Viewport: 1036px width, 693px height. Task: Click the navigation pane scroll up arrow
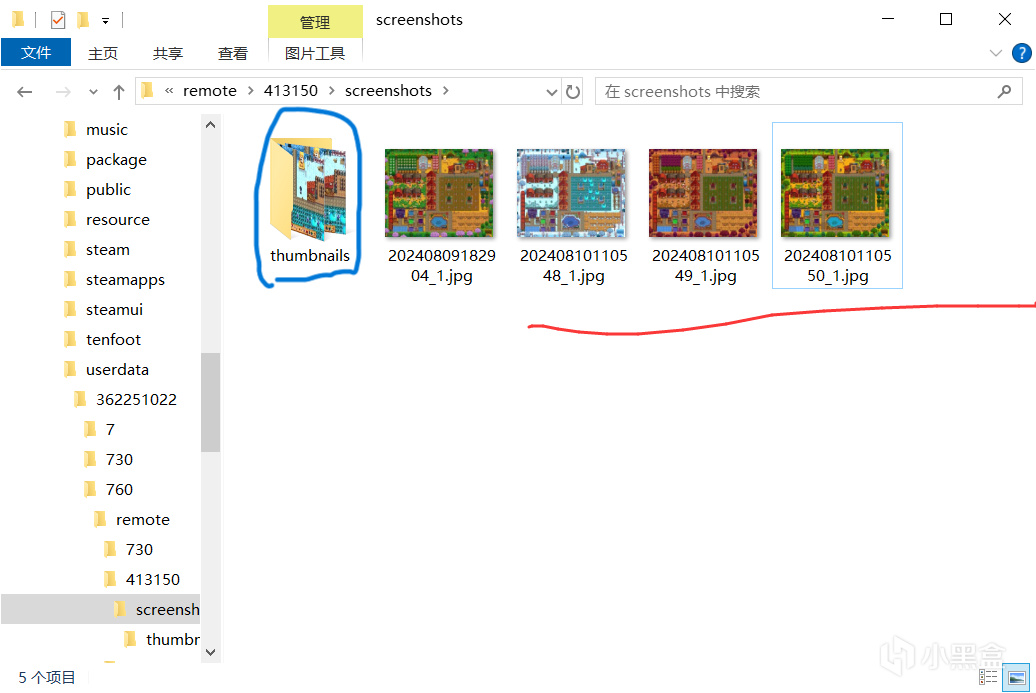pyautogui.click(x=210, y=124)
